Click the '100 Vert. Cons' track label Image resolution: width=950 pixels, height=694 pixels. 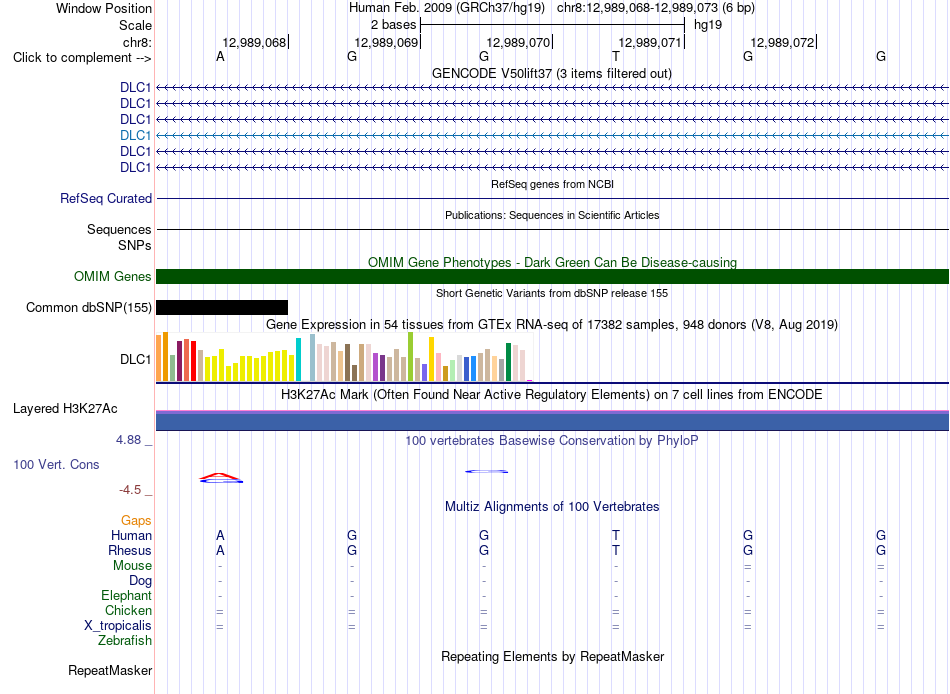click(x=56, y=464)
